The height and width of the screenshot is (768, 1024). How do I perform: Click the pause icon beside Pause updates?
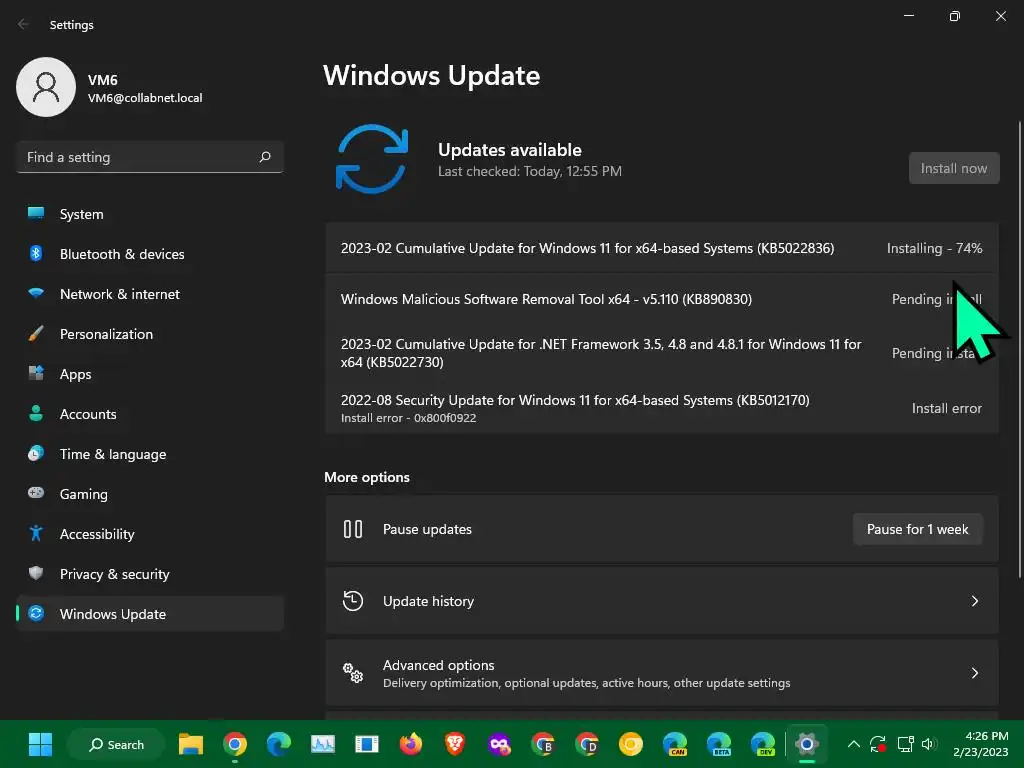pyautogui.click(x=353, y=529)
